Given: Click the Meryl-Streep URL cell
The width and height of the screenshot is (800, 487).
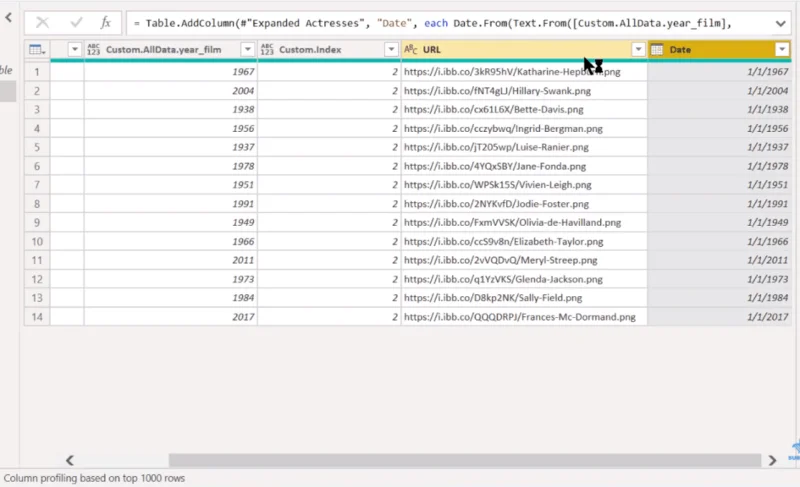Looking at the screenshot, I should pos(524,261).
